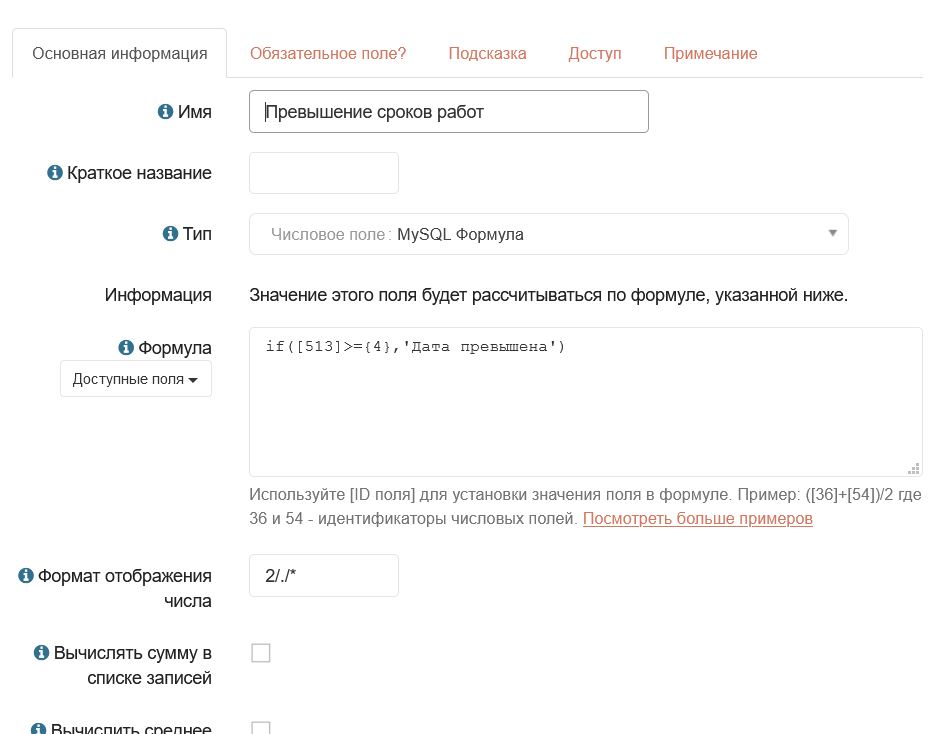Click the info icon beside Формула

pos(126,347)
